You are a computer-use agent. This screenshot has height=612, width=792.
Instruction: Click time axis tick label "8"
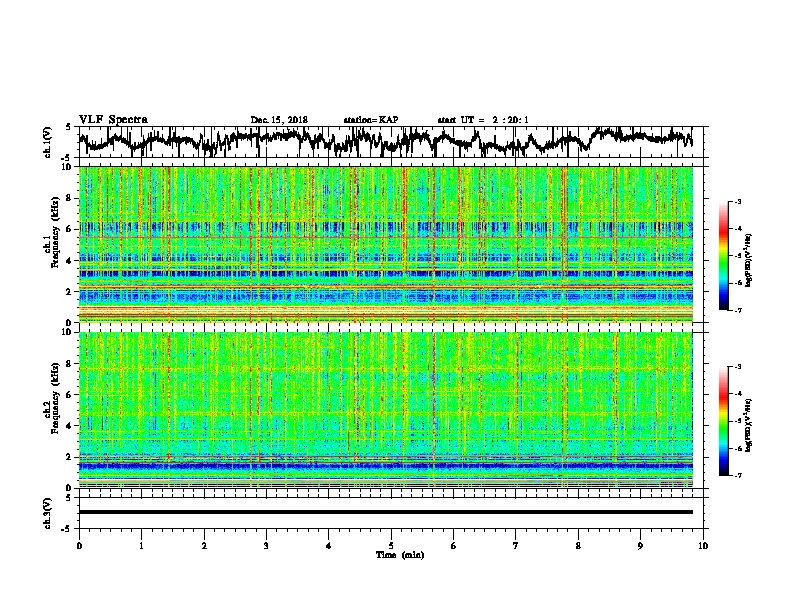click(578, 546)
